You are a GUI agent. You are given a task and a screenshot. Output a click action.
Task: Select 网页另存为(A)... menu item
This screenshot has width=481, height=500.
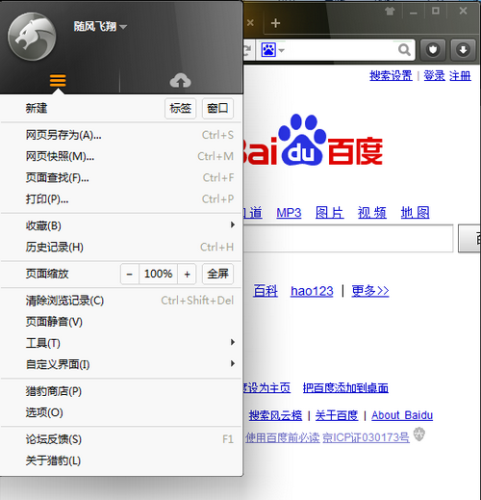tap(121, 135)
